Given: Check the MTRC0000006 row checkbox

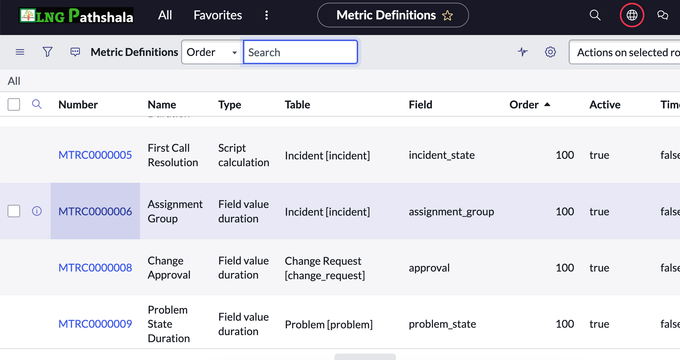Looking at the screenshot, I should point(14,211).
